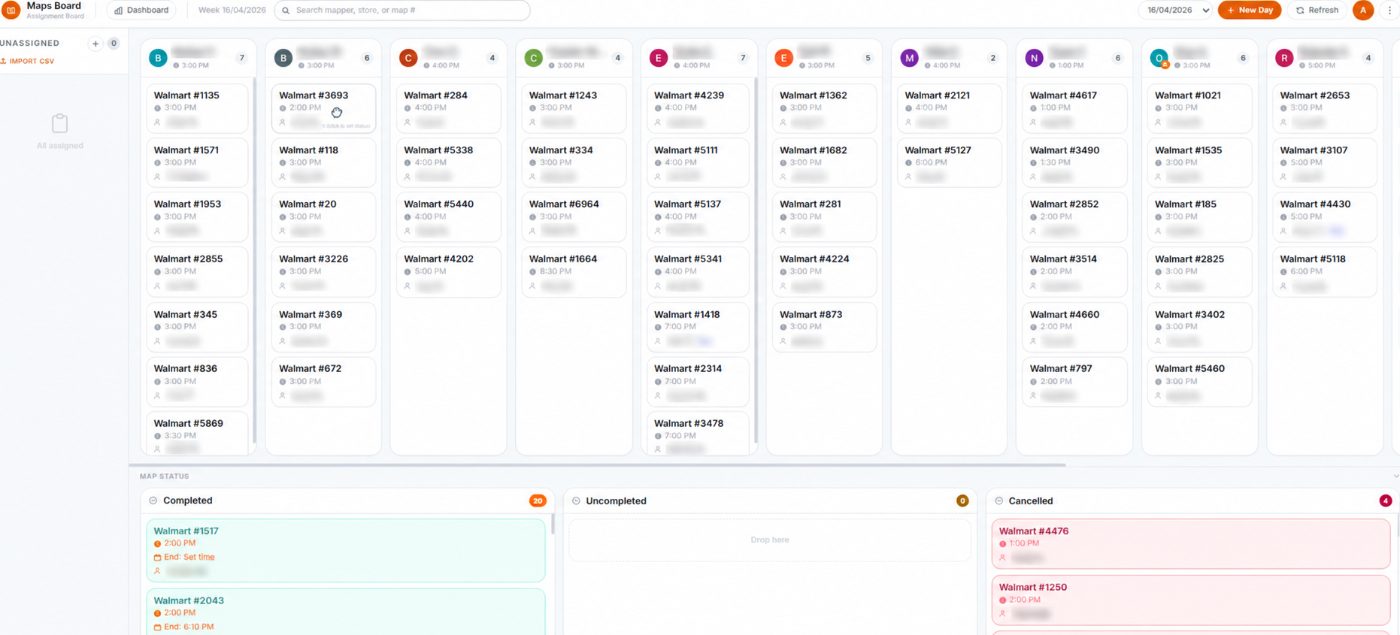Open Walmart #1418 card
The height and width of the screenshot is (635, 1400).
pyautogui.click(x=698, y=327)
